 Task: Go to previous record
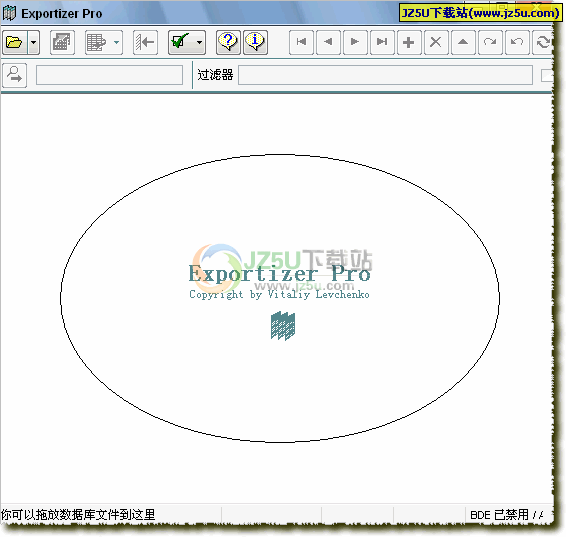tap(328, 43)
